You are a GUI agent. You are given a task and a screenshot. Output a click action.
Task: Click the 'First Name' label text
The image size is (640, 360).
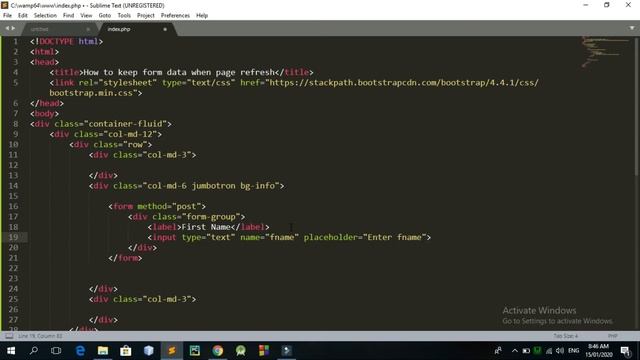click(x=206, y=227)
